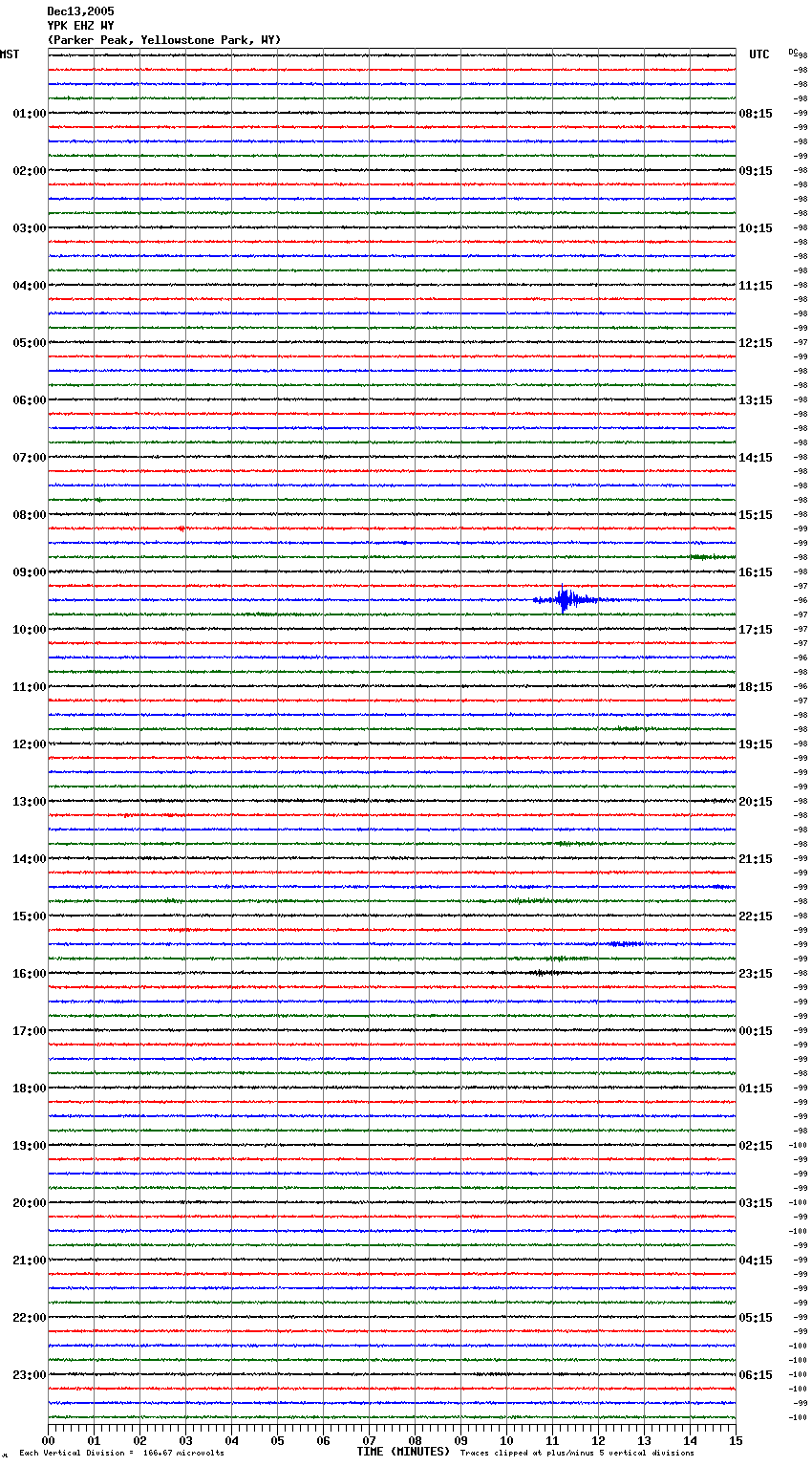Click minute tick label 10 on bottom axis
812x1466 pixels.
pyautogui.click(x=506, y=1440)
